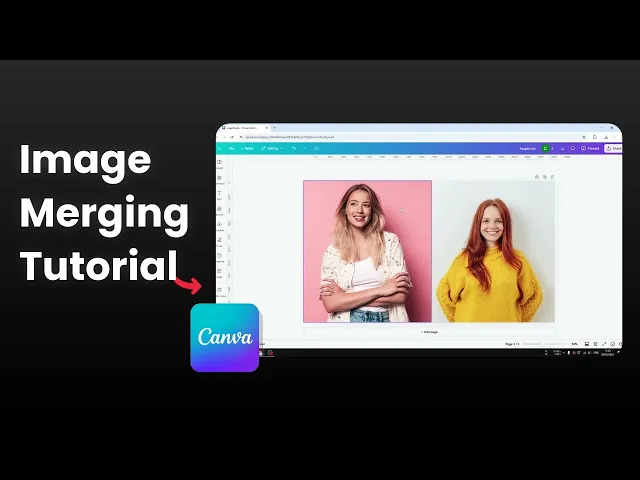This screenshot has width=640, height=480.
Task: Click the browser downloads icon
Action: click(x=606, y=137)
